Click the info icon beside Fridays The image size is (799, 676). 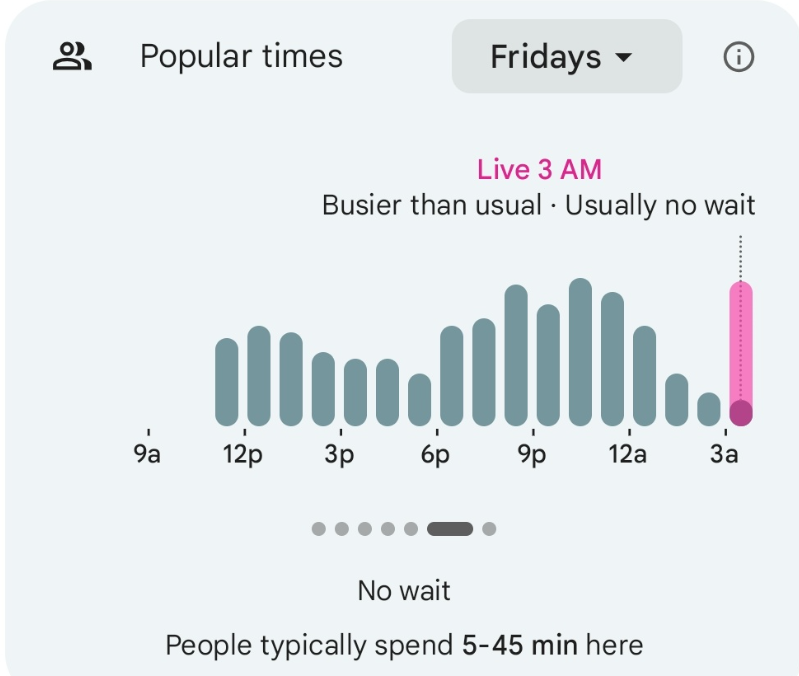point(738,57)
